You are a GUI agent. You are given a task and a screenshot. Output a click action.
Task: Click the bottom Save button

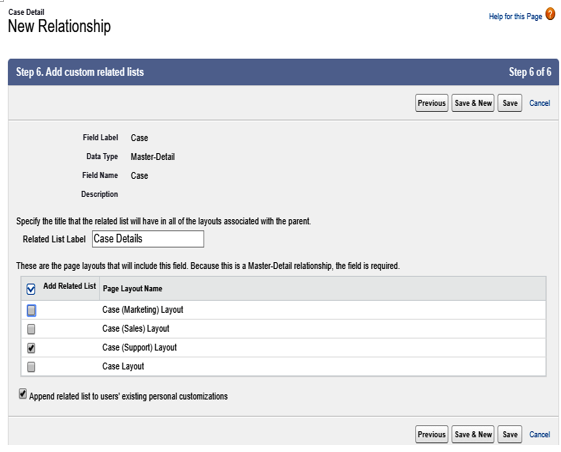[x=510, y=434]
